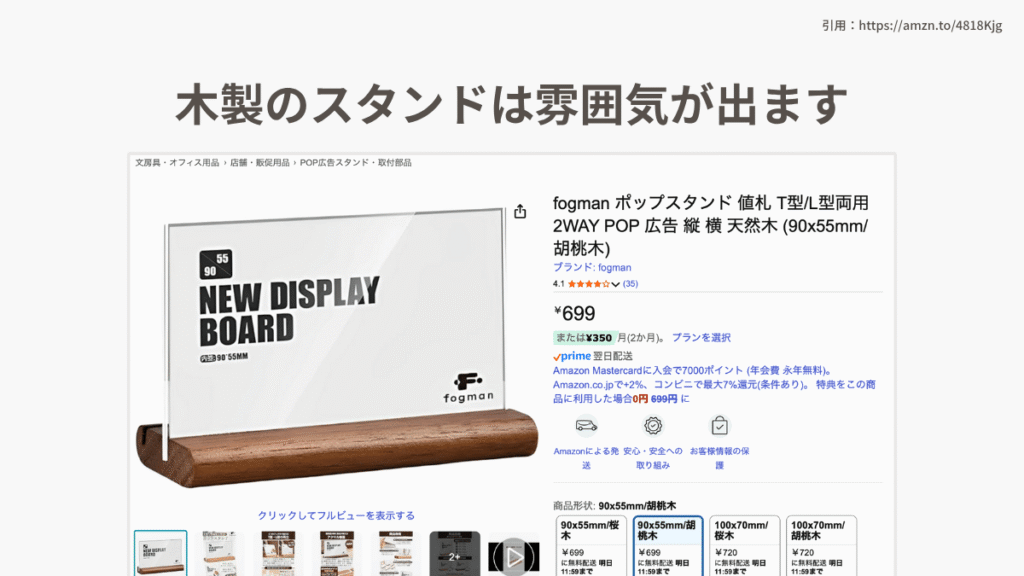Open the 2+ more images thumbnail
The image size is (1024, 576).
455,553
